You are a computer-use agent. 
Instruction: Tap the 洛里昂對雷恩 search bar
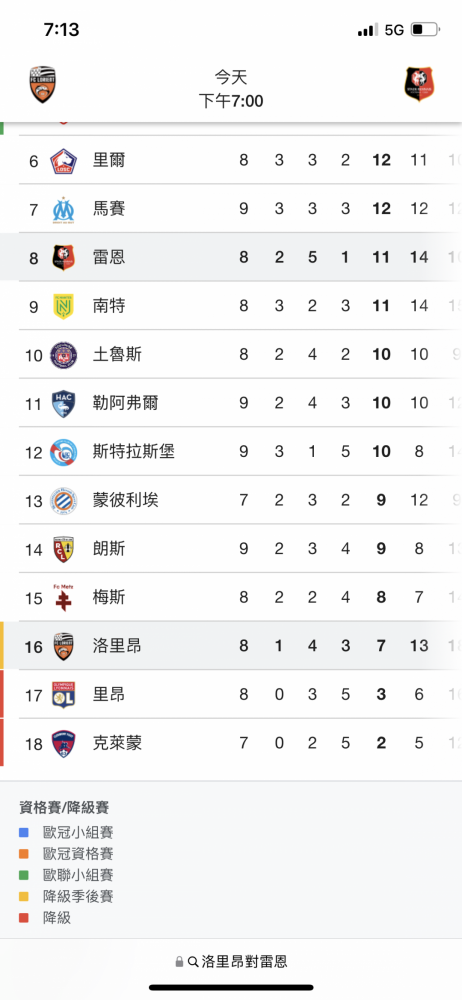tap(231, 962)
